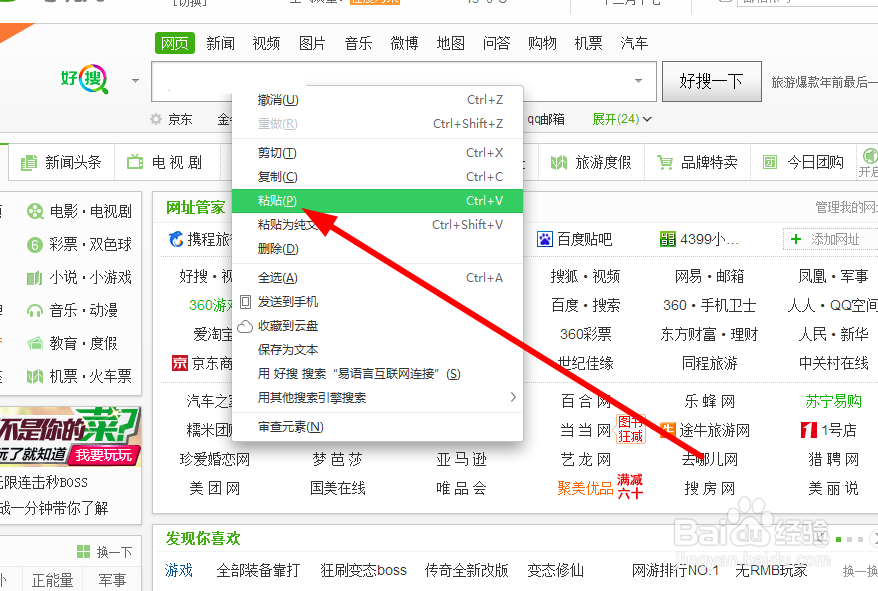Choose 粘贴(P) in the context menu
This screenshot has height=591, width=878.
[x=377, y=201]
